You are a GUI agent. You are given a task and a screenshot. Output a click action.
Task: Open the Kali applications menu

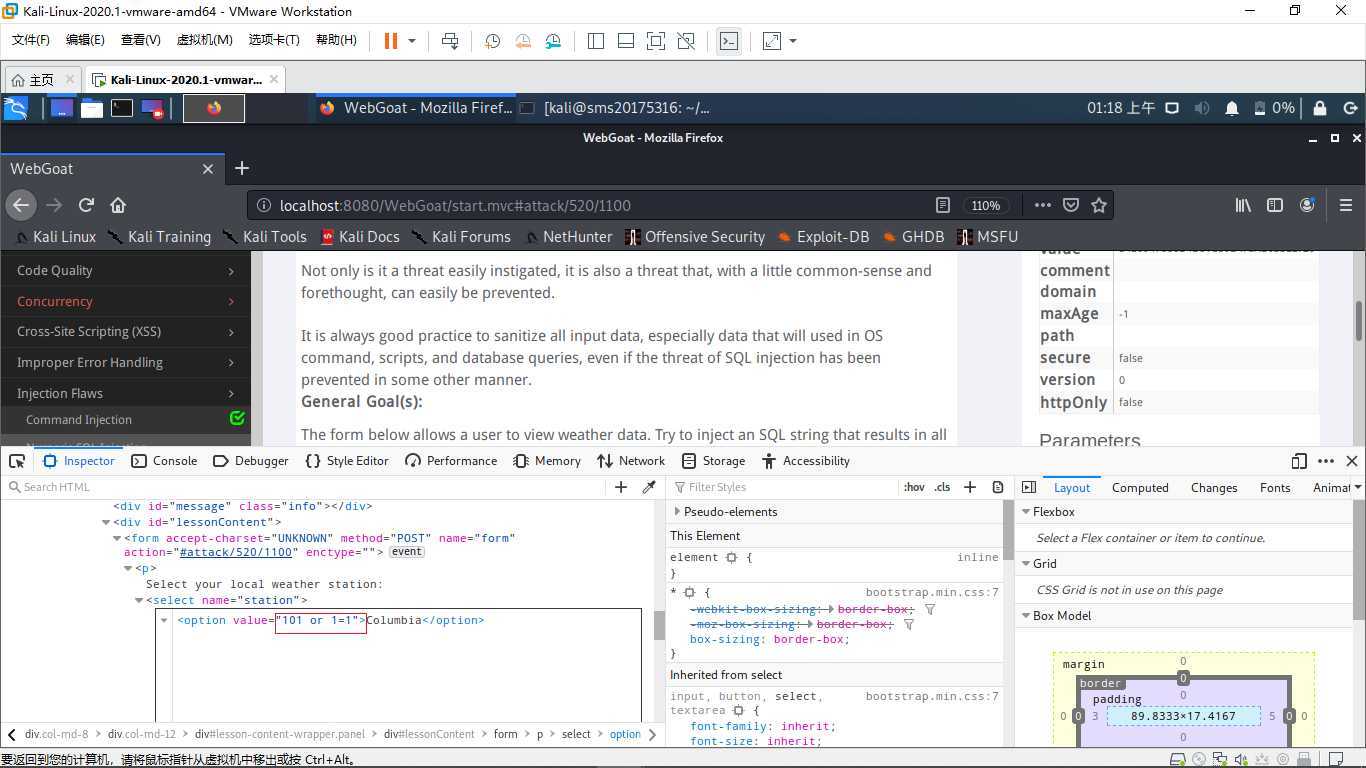pos(16,108)
